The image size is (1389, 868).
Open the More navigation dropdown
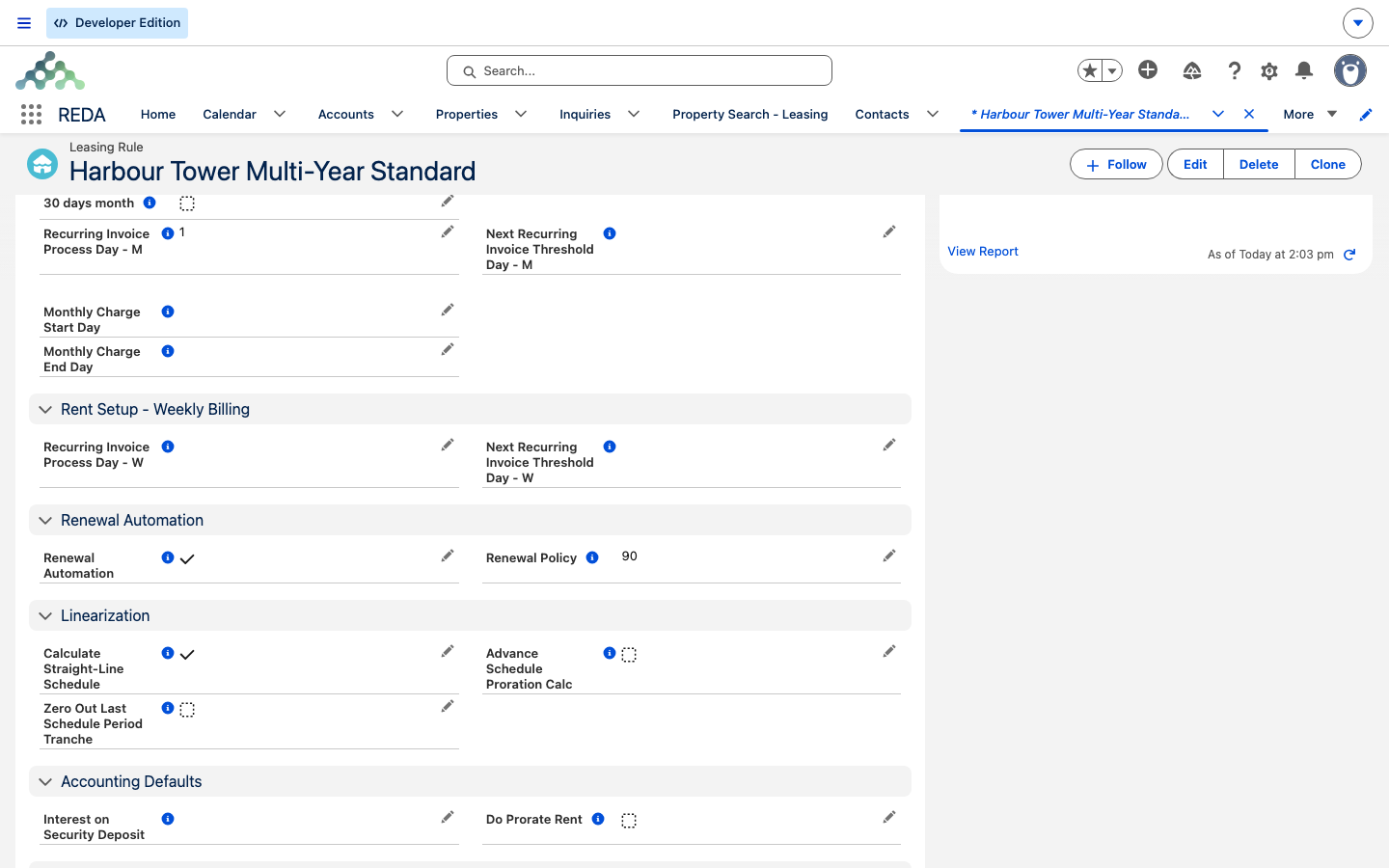[1310, 114]
